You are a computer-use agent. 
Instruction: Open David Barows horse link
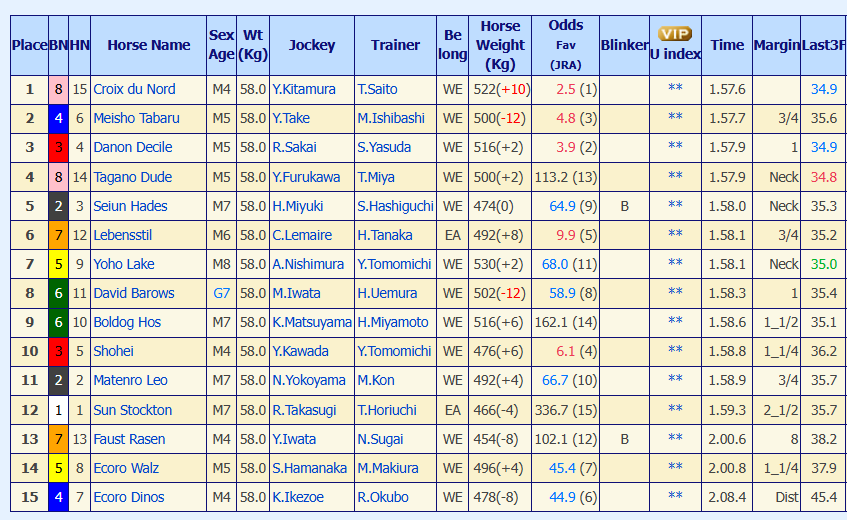pyautogui.click(x=134, y=293)
